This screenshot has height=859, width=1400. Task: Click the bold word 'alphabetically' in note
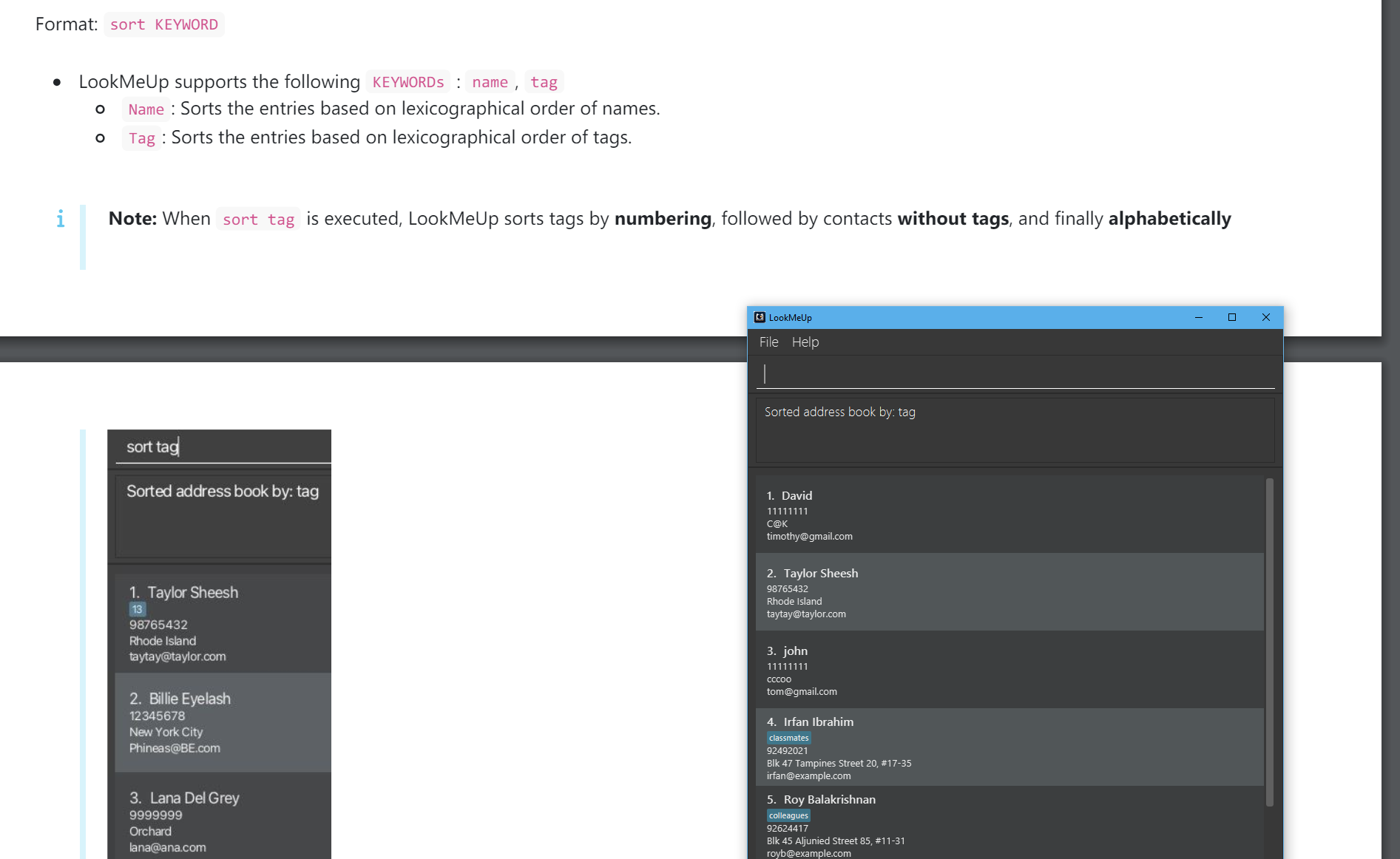[x=1169, y=219]
